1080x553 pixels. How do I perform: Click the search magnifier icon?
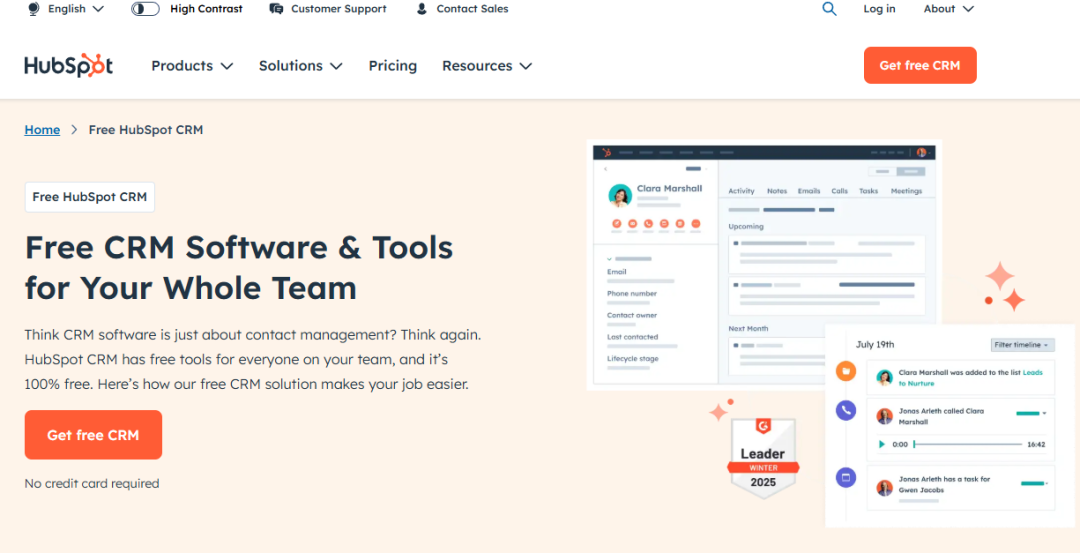tap(829, 9)
